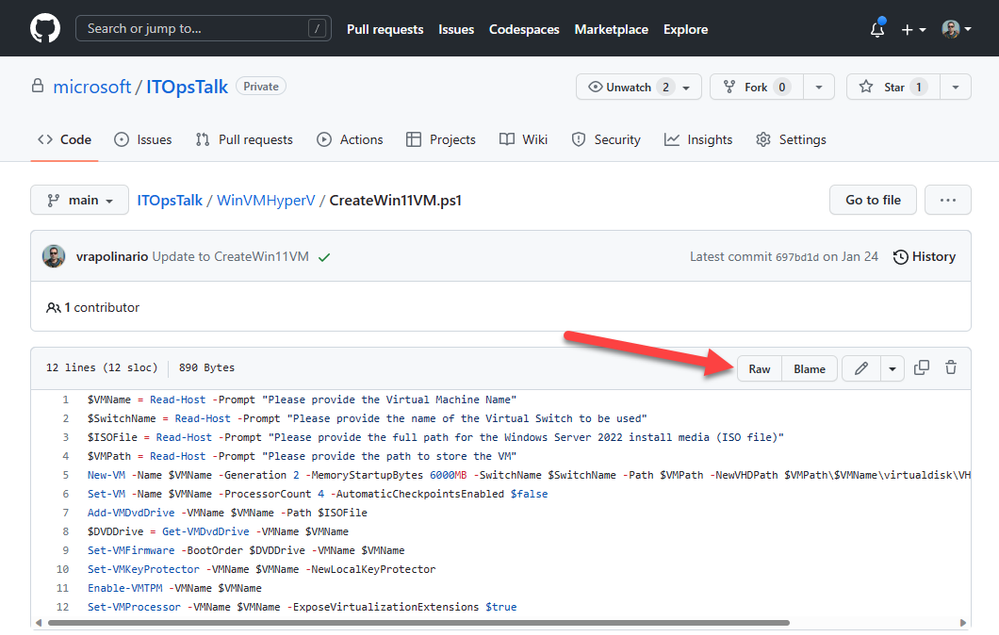Click the scroll-right arrow of the code view
The image size is (999, 635).
click(x=963, y=623)
